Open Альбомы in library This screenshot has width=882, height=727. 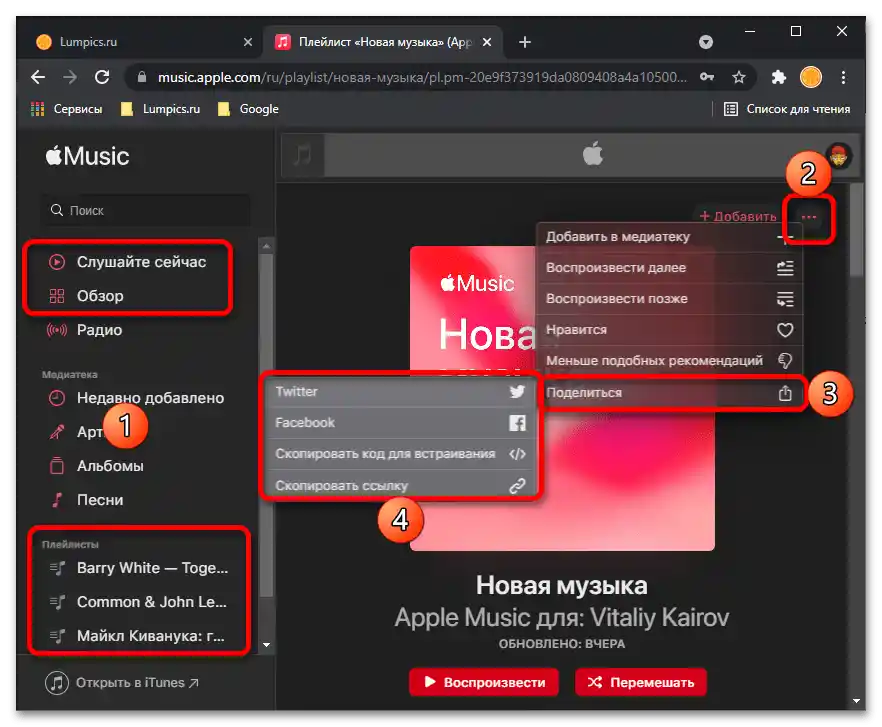point(96,466)
